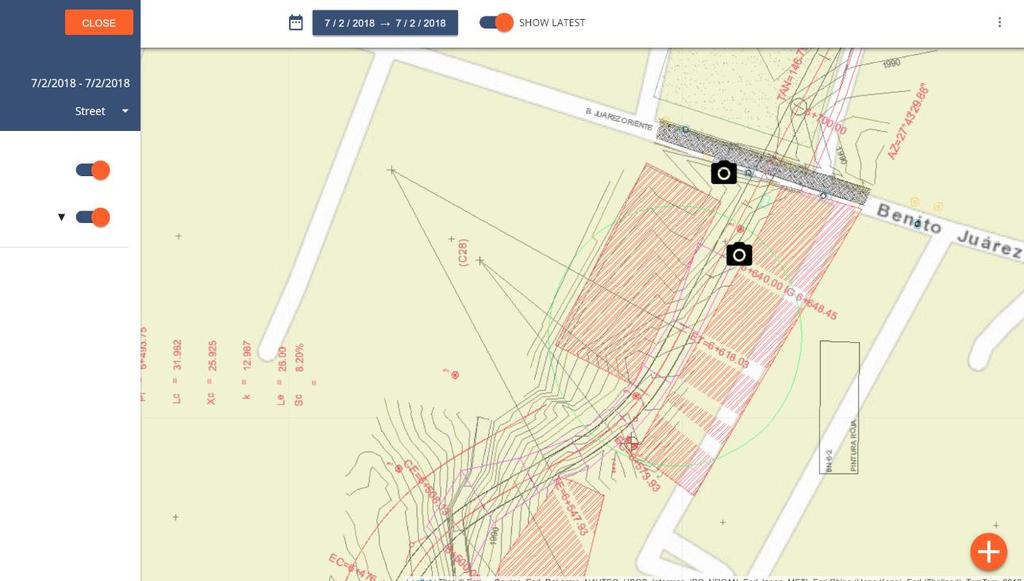Click the PINTURA ROJA label on the map
This screenshot has width=1024, height=581.
coord(854,445)
